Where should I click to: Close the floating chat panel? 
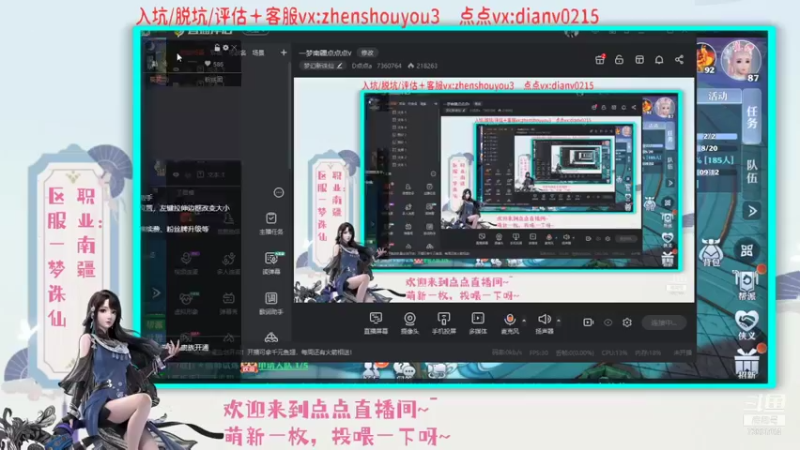(x=234, y=47)
